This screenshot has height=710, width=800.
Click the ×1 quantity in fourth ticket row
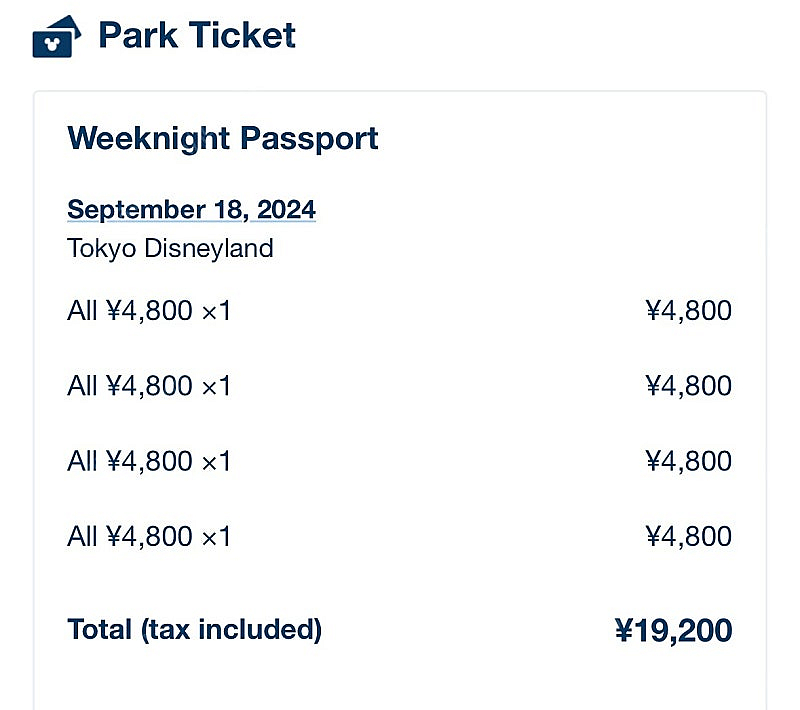[x=216, y=537]
